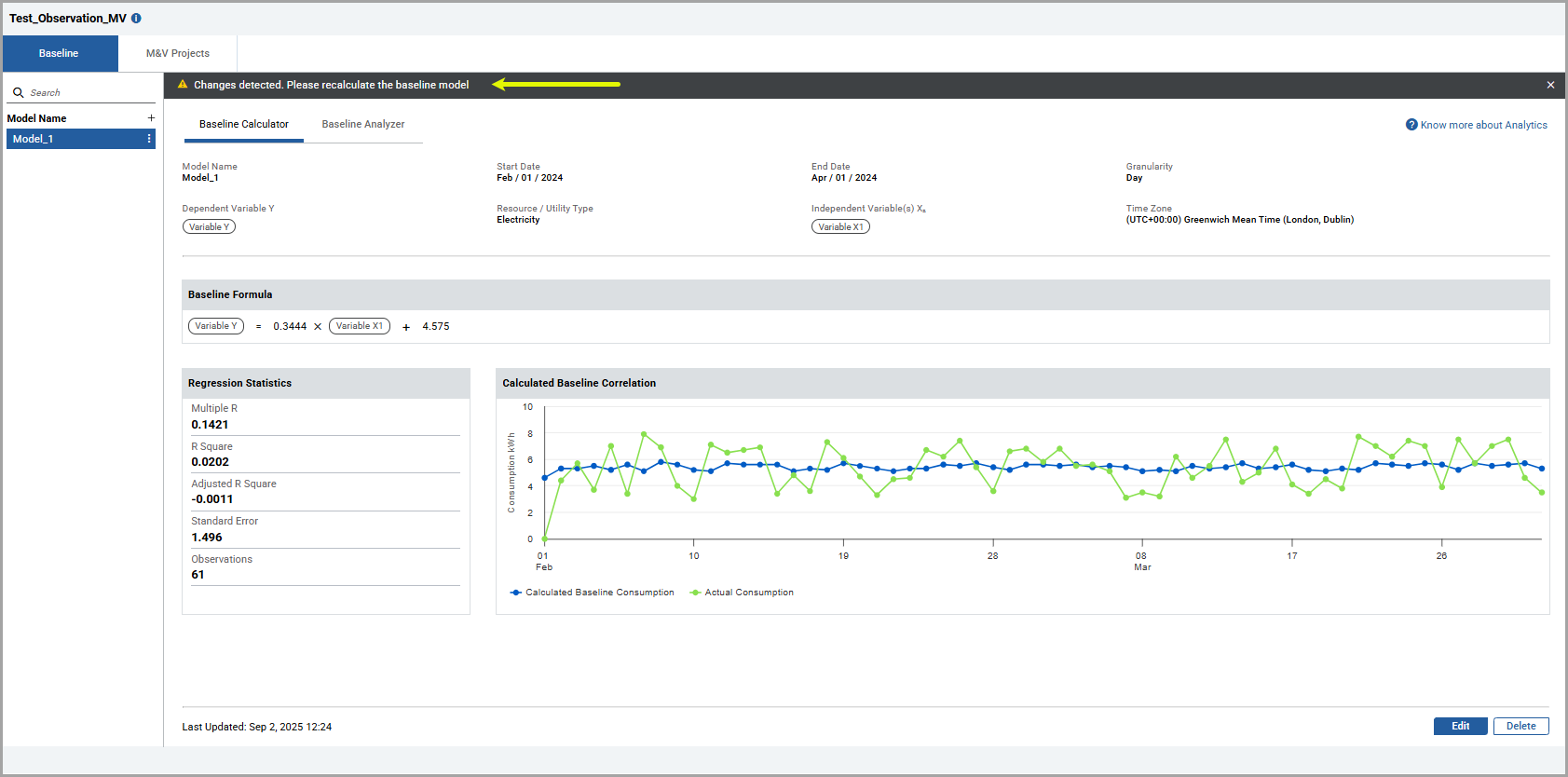Select Model_1 in the model list

[x=80, y=139]
